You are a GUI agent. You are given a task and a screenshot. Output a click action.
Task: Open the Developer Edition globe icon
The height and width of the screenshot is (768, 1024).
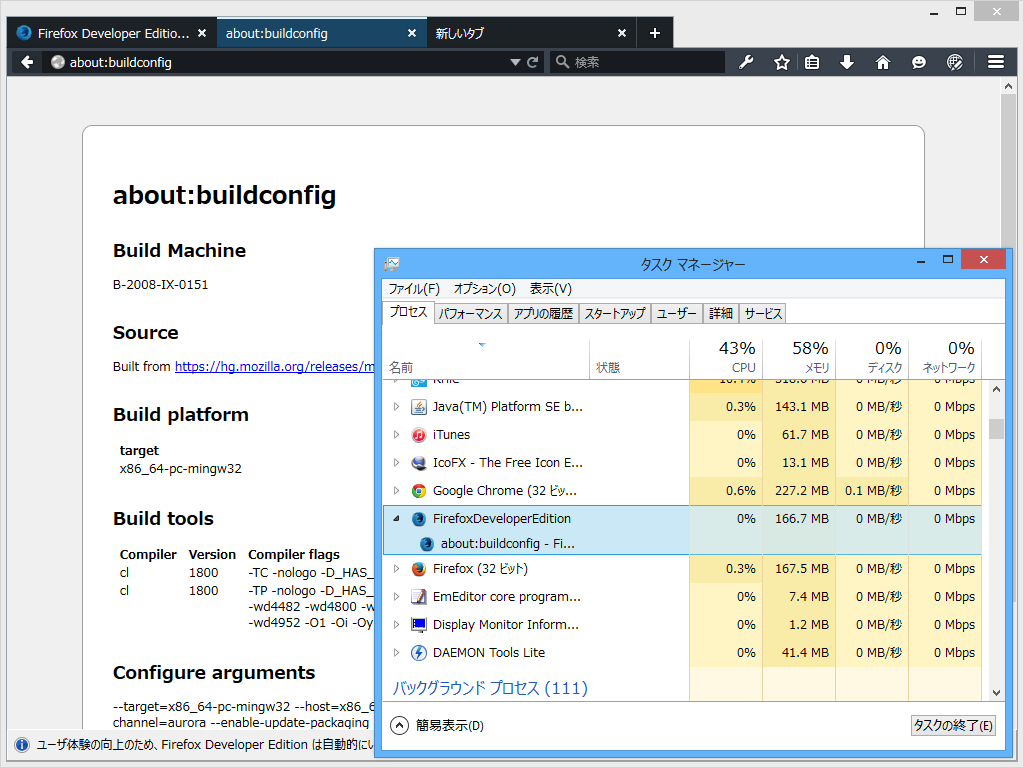click(955, 61)
